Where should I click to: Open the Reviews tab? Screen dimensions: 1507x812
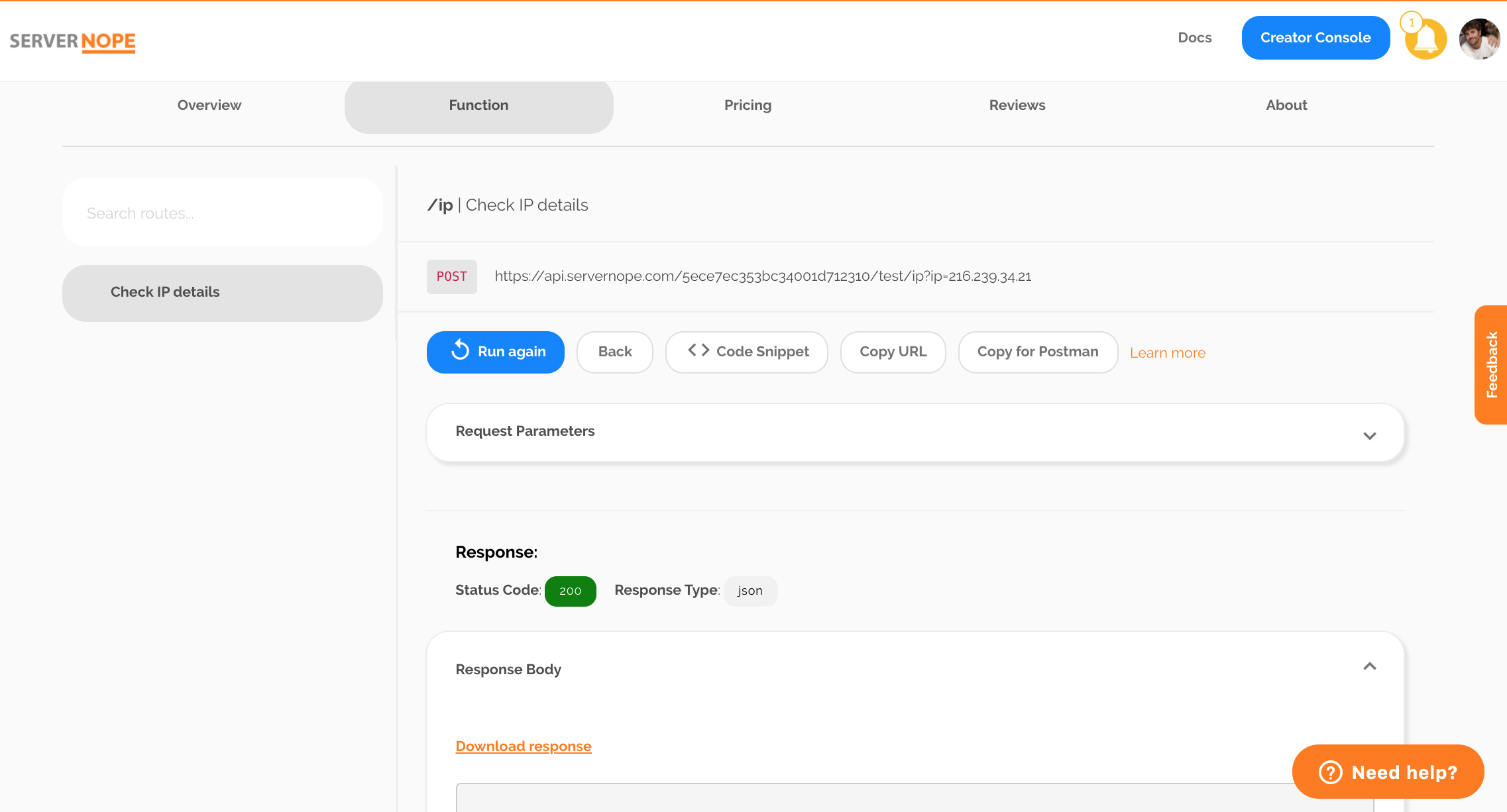click(x=1017, y=105)
